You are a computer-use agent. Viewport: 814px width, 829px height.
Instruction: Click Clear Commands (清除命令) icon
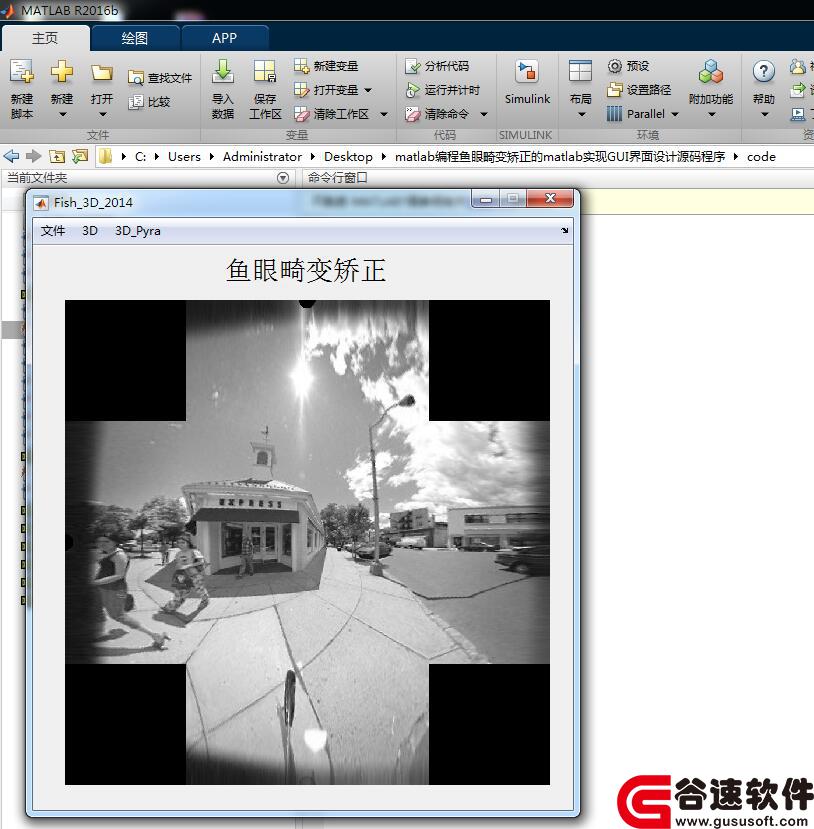pos(412,114)
